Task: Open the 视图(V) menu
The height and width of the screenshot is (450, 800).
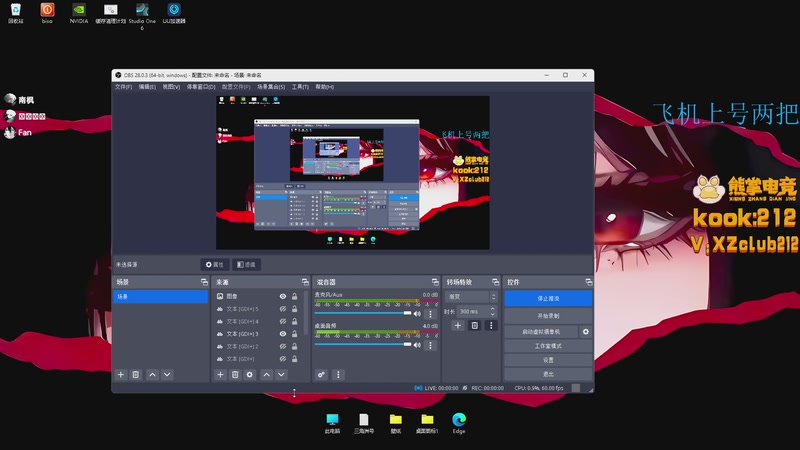Action: pyautogui.click(x=171, y=87)
